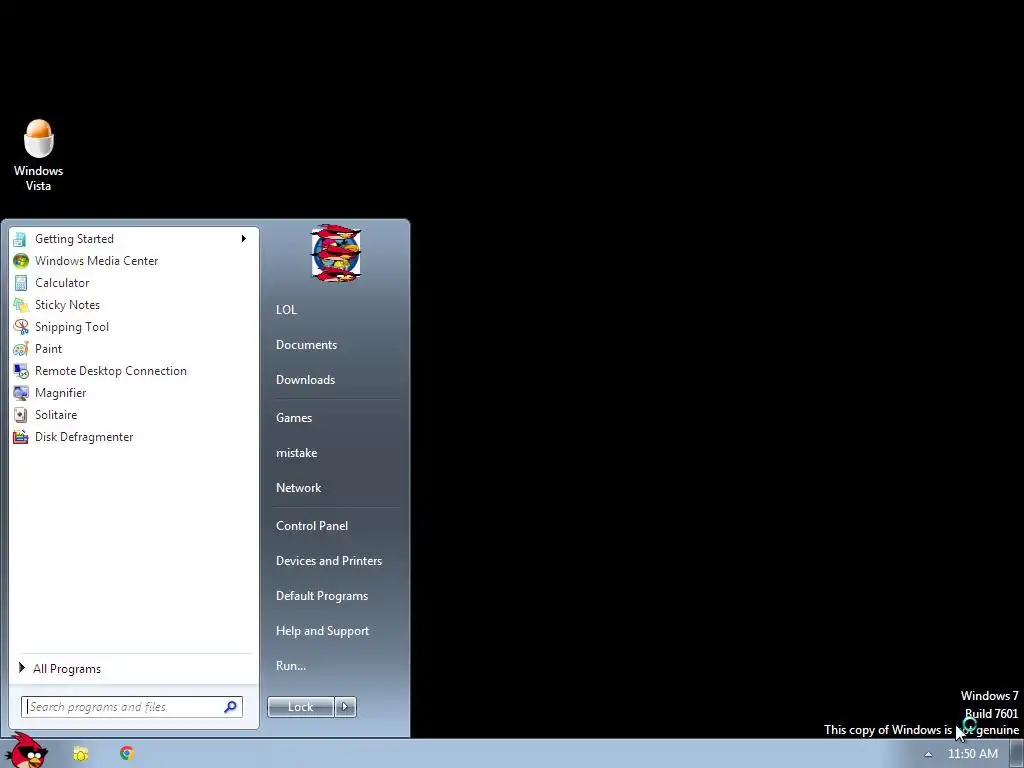Launch Google Chrome from the taskbar

click(x=127, y=753)
